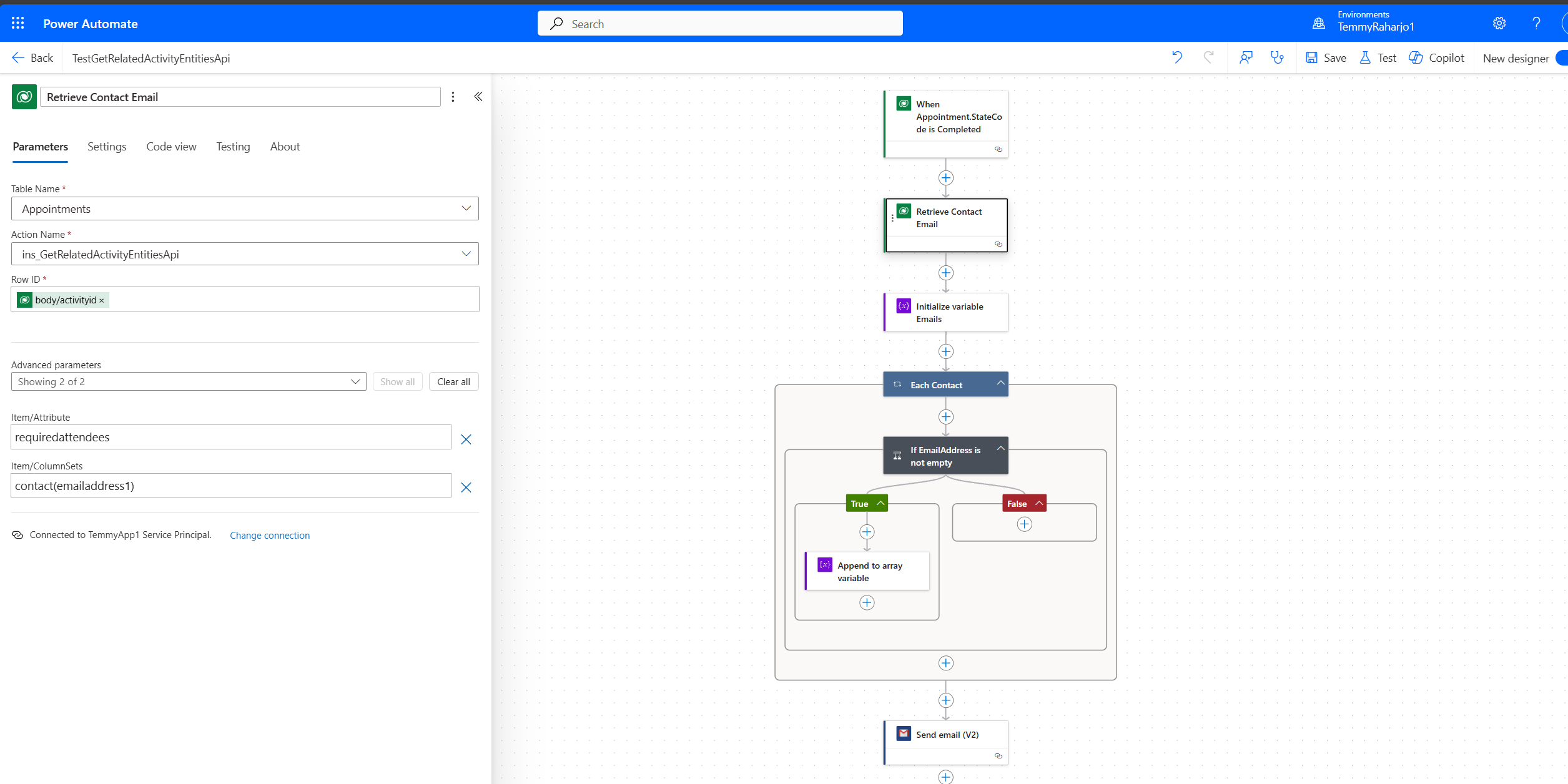Image resolution: width=1568 pixels, height=784 pixels.
Task: Switch to the Code view tab
Action: (x=171, y=147)
